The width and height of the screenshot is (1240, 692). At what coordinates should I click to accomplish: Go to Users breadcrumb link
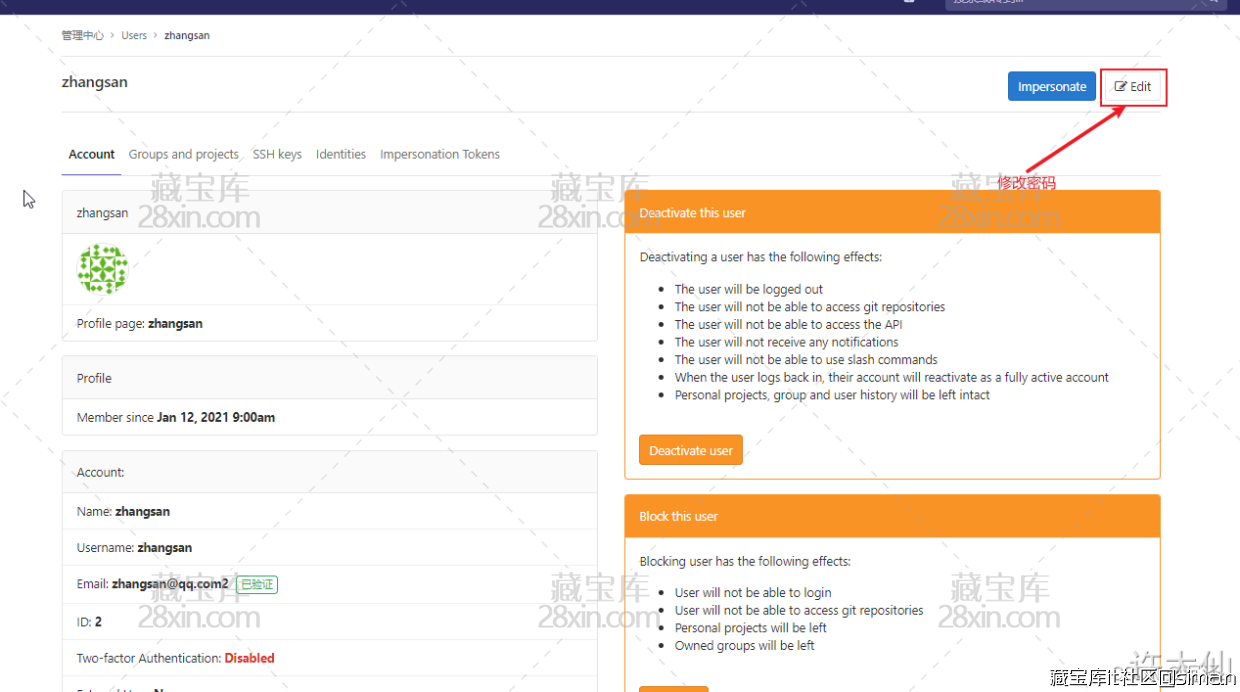[134, 35]
